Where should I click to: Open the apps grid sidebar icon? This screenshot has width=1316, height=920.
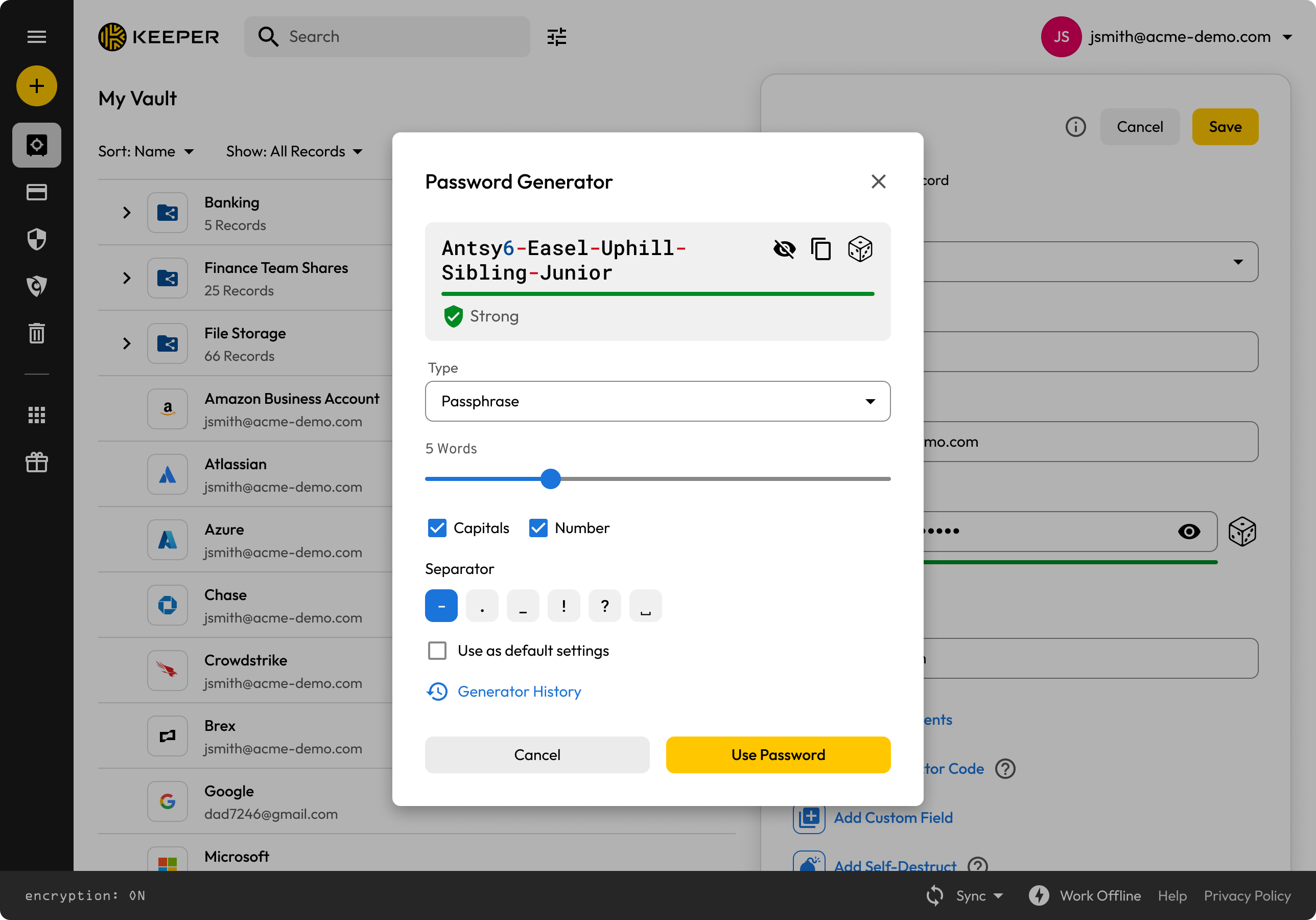point(37,415)
